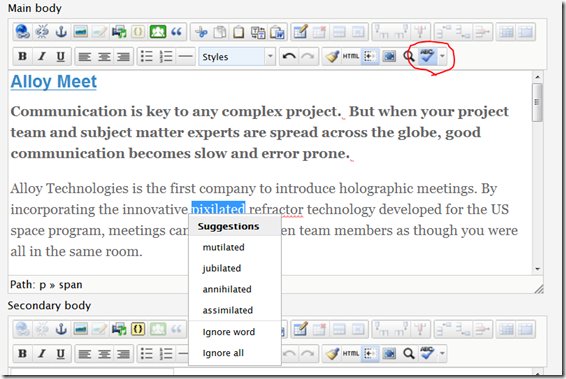Toggle italic in Main body toolbar
566x379 pixels.
pyautogui.click(x=42, y=56)
